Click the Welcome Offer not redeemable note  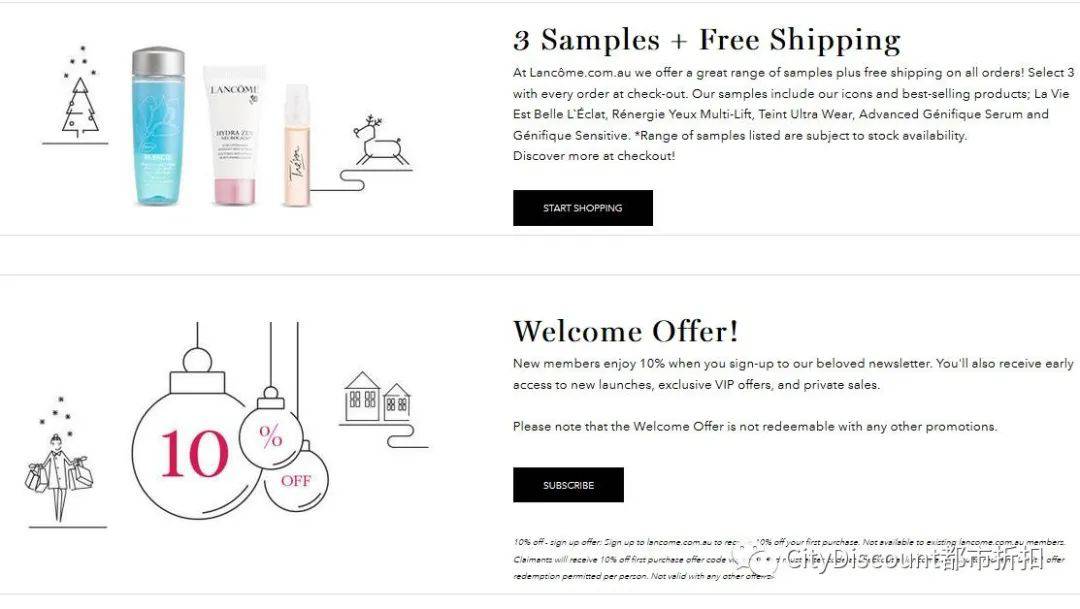tap(755, 426)
